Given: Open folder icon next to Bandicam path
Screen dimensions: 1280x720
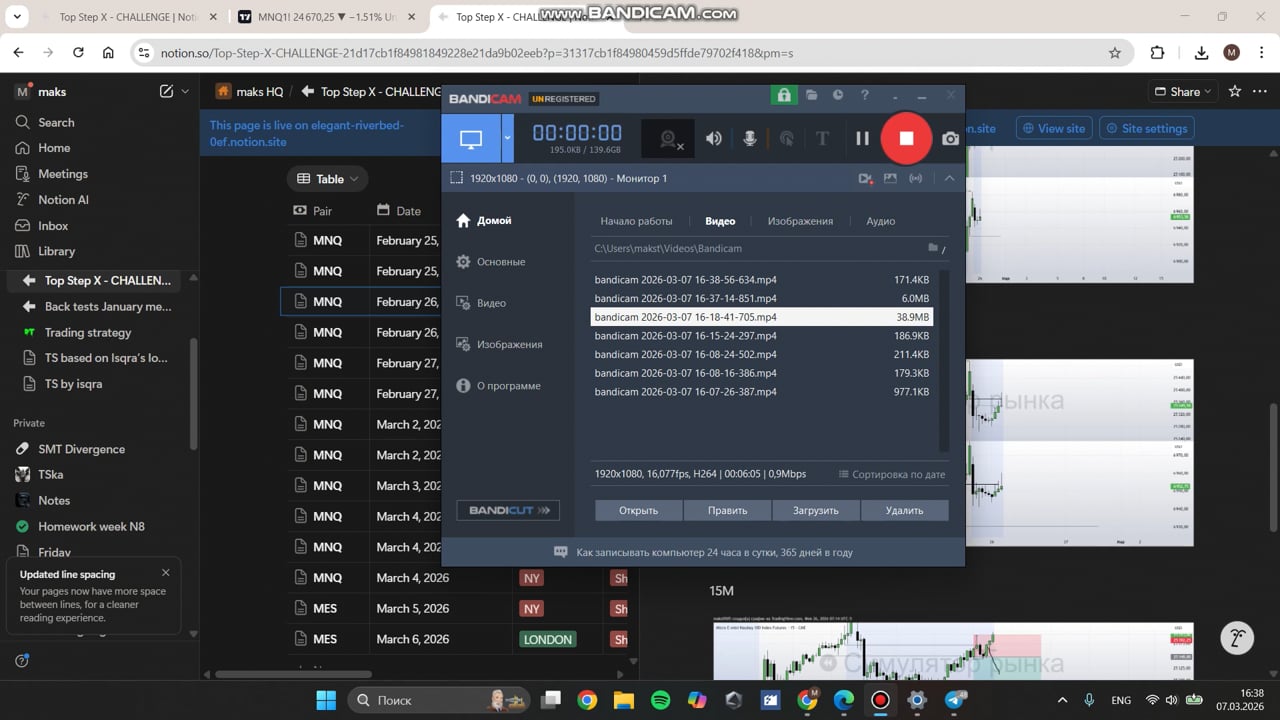Looking at the screenshot, I should [933, 248].
